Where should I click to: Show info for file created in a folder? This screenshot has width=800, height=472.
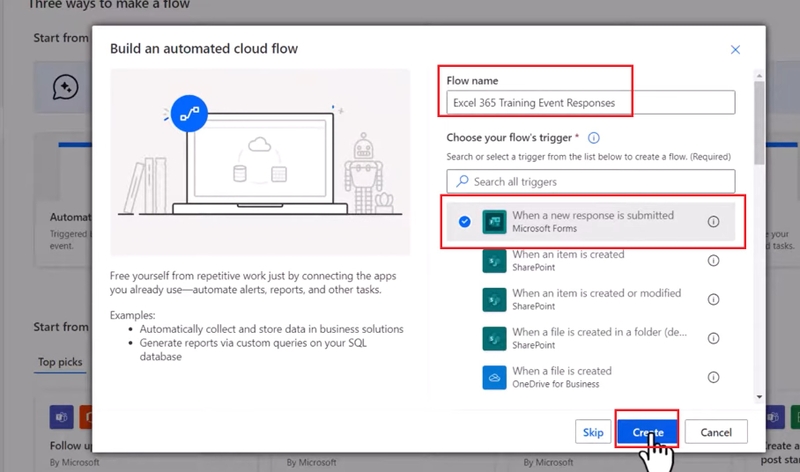(713, 338)
